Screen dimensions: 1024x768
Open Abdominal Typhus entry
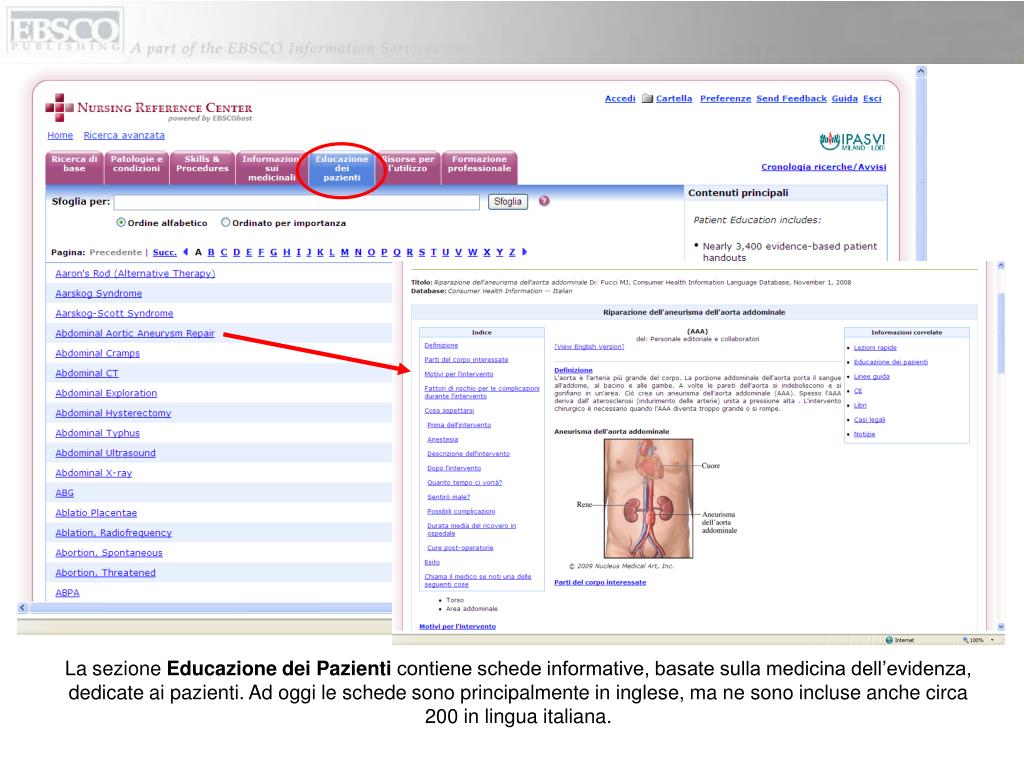97,433
